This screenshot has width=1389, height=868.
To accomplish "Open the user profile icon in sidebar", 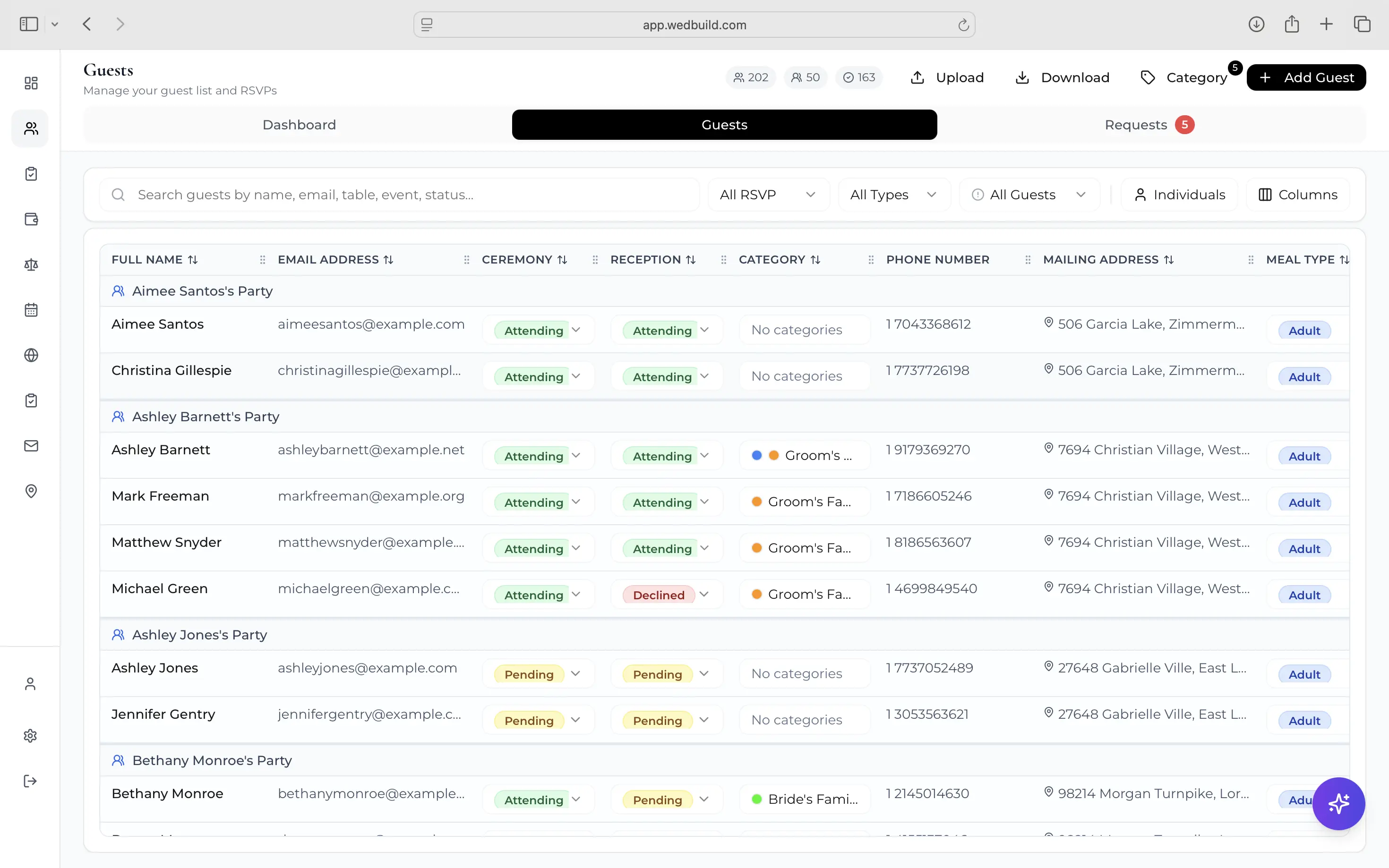I will tap(30, 684).
